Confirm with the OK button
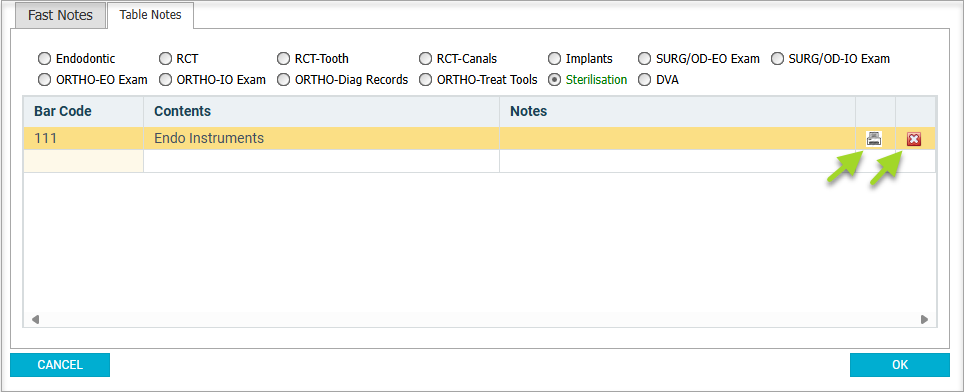 (900, 365)
